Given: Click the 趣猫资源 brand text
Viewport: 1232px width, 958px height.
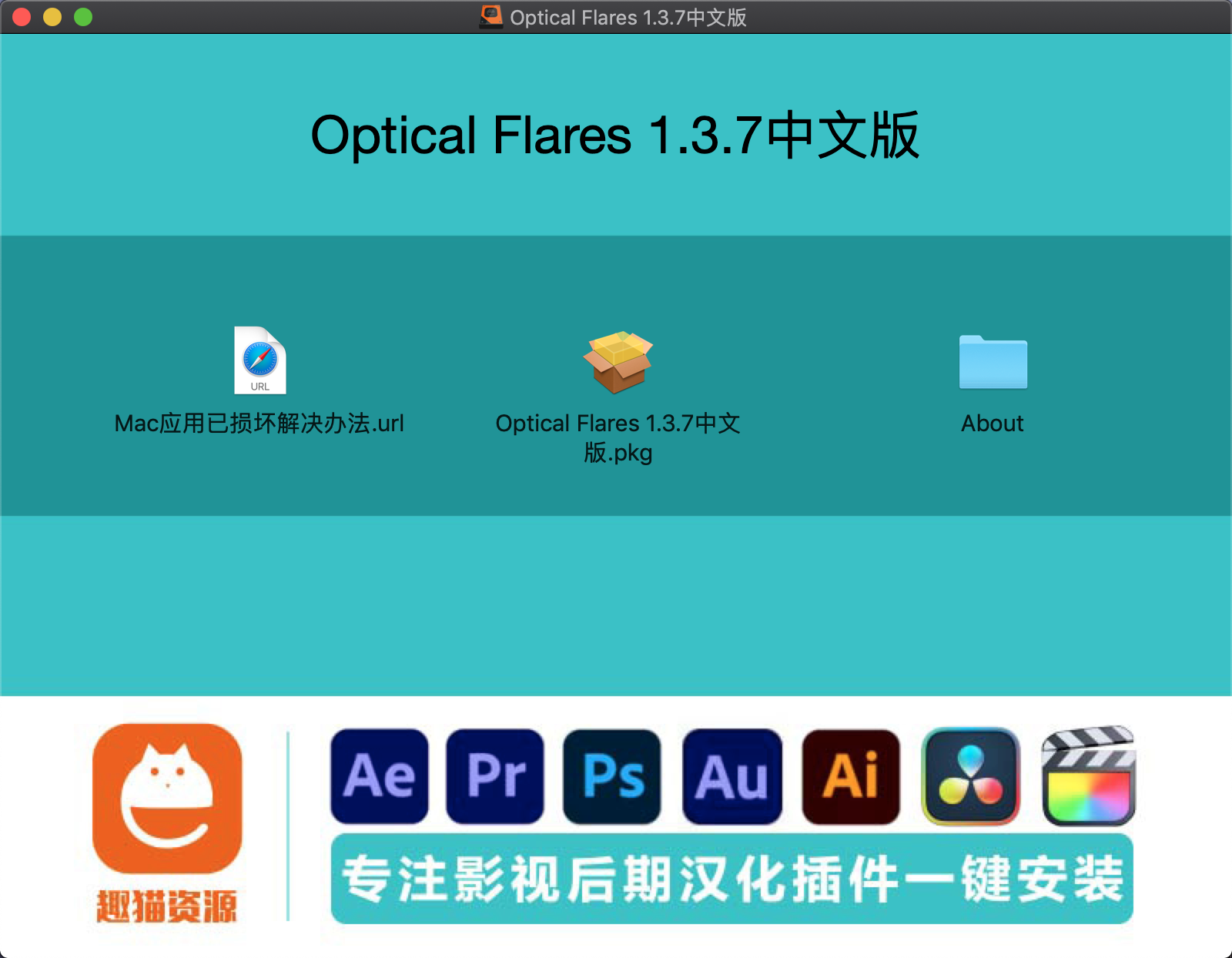Looking at the screenshot, I should click(x=166, y=906).
